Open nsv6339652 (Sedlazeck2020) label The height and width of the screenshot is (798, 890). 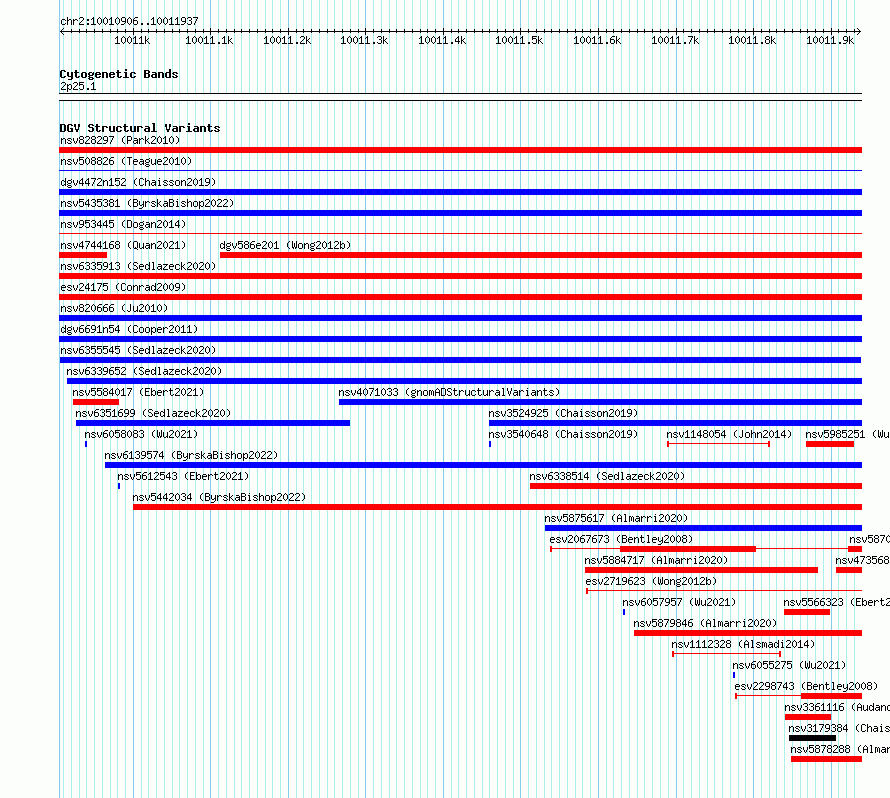(x=144, y=371)
